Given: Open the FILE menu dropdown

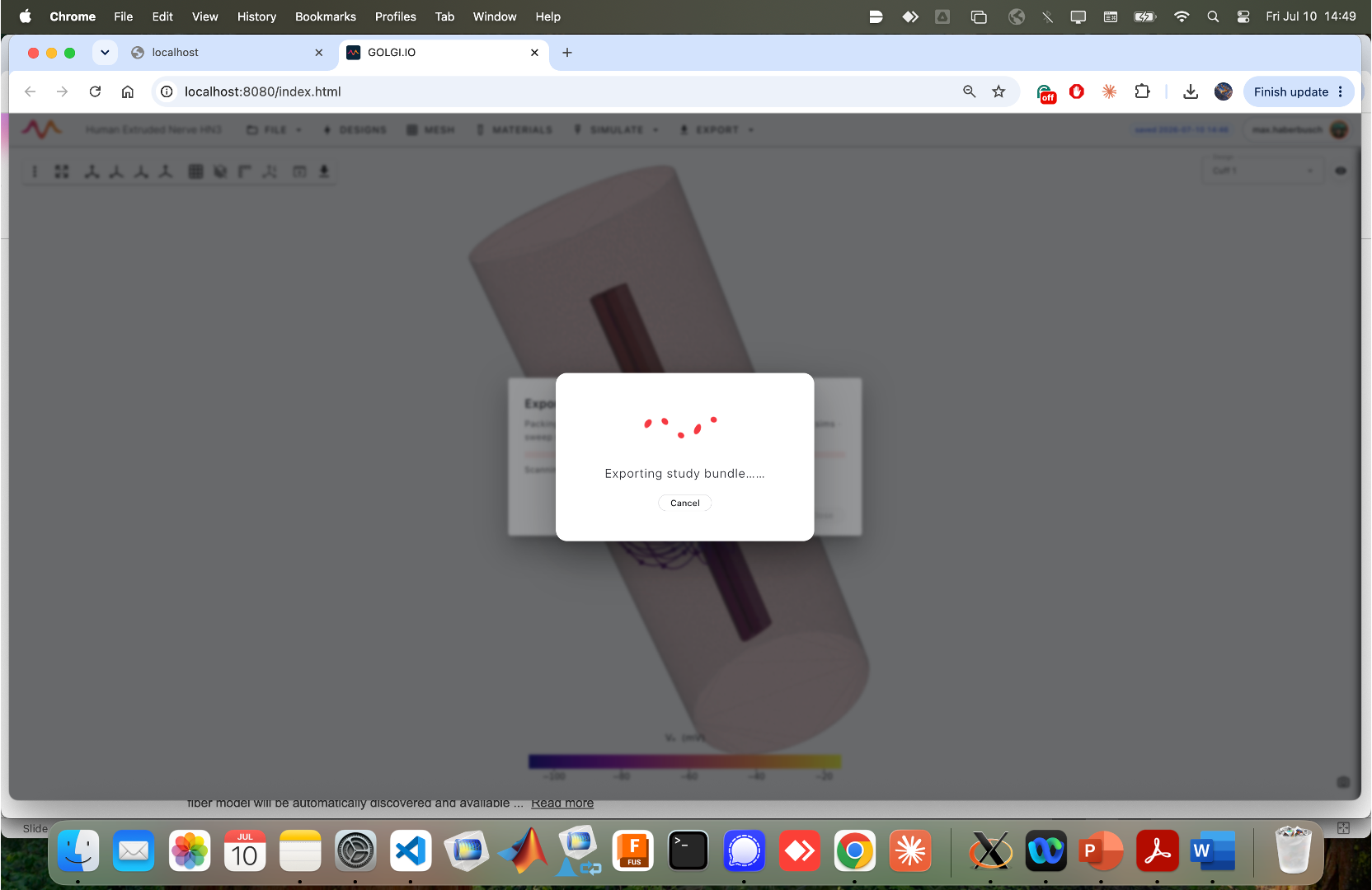Looking at the screenshot, I should coord(275,130).
